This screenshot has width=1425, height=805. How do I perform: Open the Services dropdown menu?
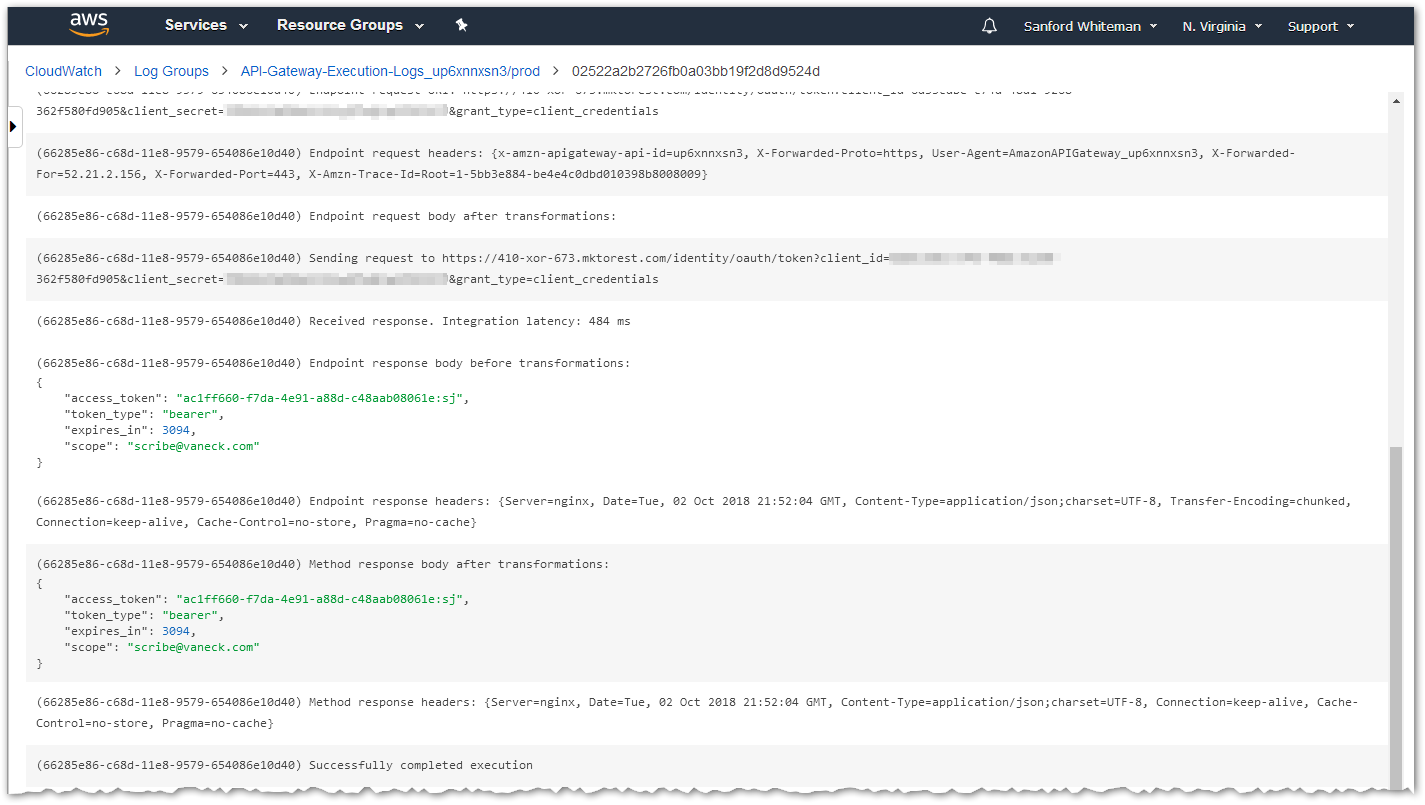pyautogui.click(x=206, y=25)
